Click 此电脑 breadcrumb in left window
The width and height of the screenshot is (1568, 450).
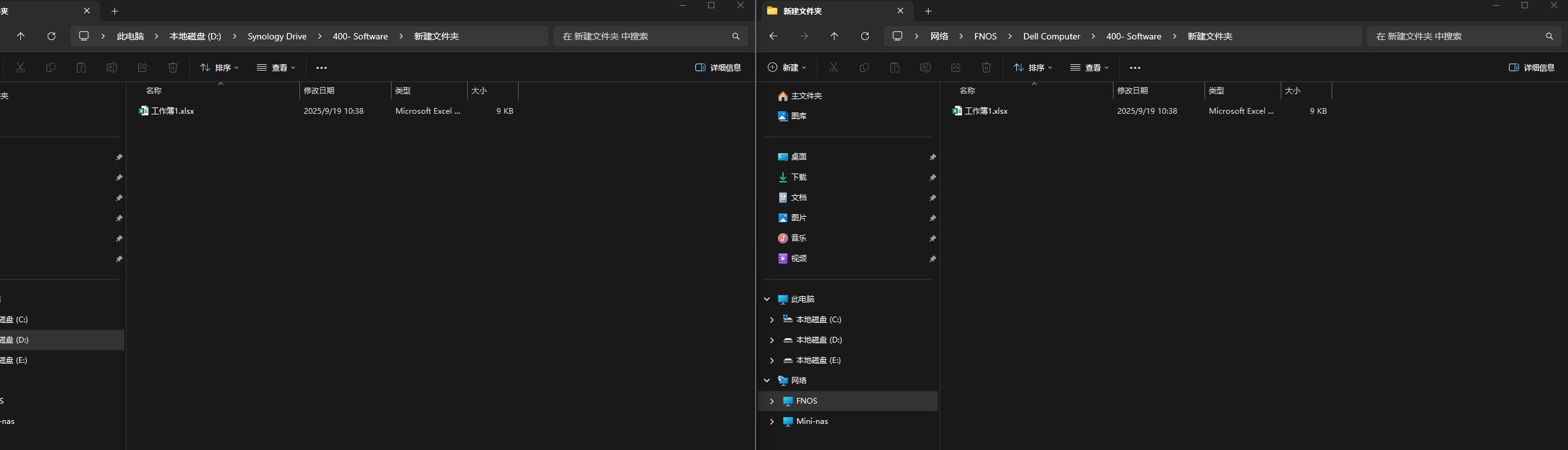[x=130, y=36]
